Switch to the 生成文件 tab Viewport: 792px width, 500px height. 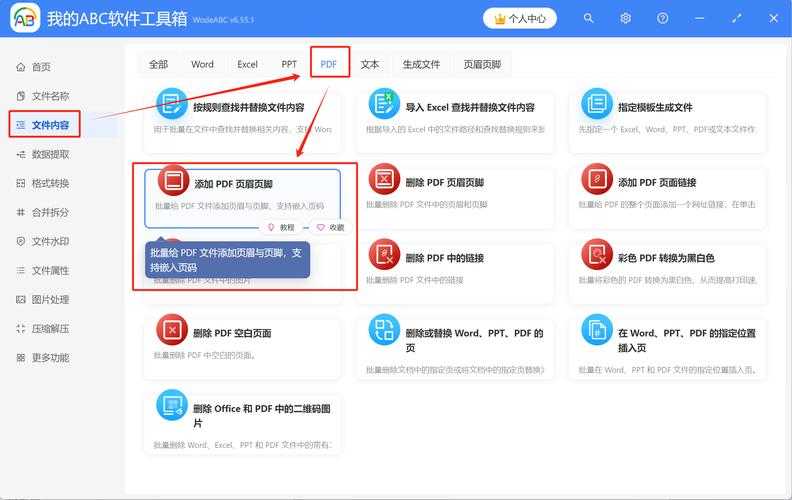(x=421, y=64)
